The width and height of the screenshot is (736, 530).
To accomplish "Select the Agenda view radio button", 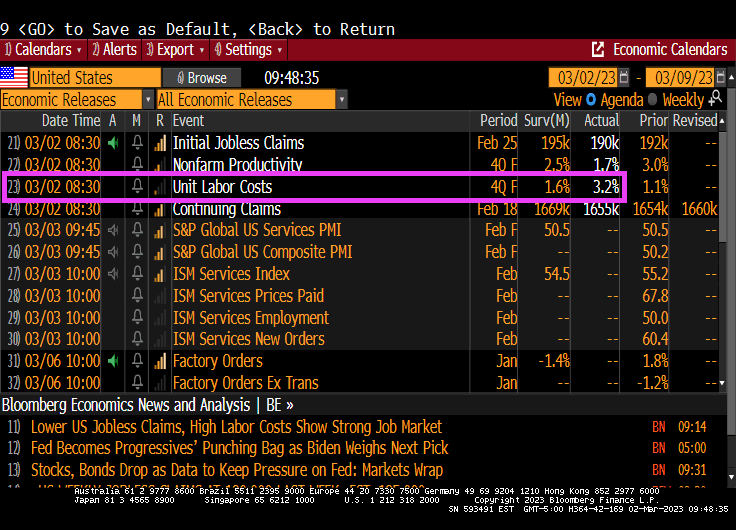I will (592, 100).
